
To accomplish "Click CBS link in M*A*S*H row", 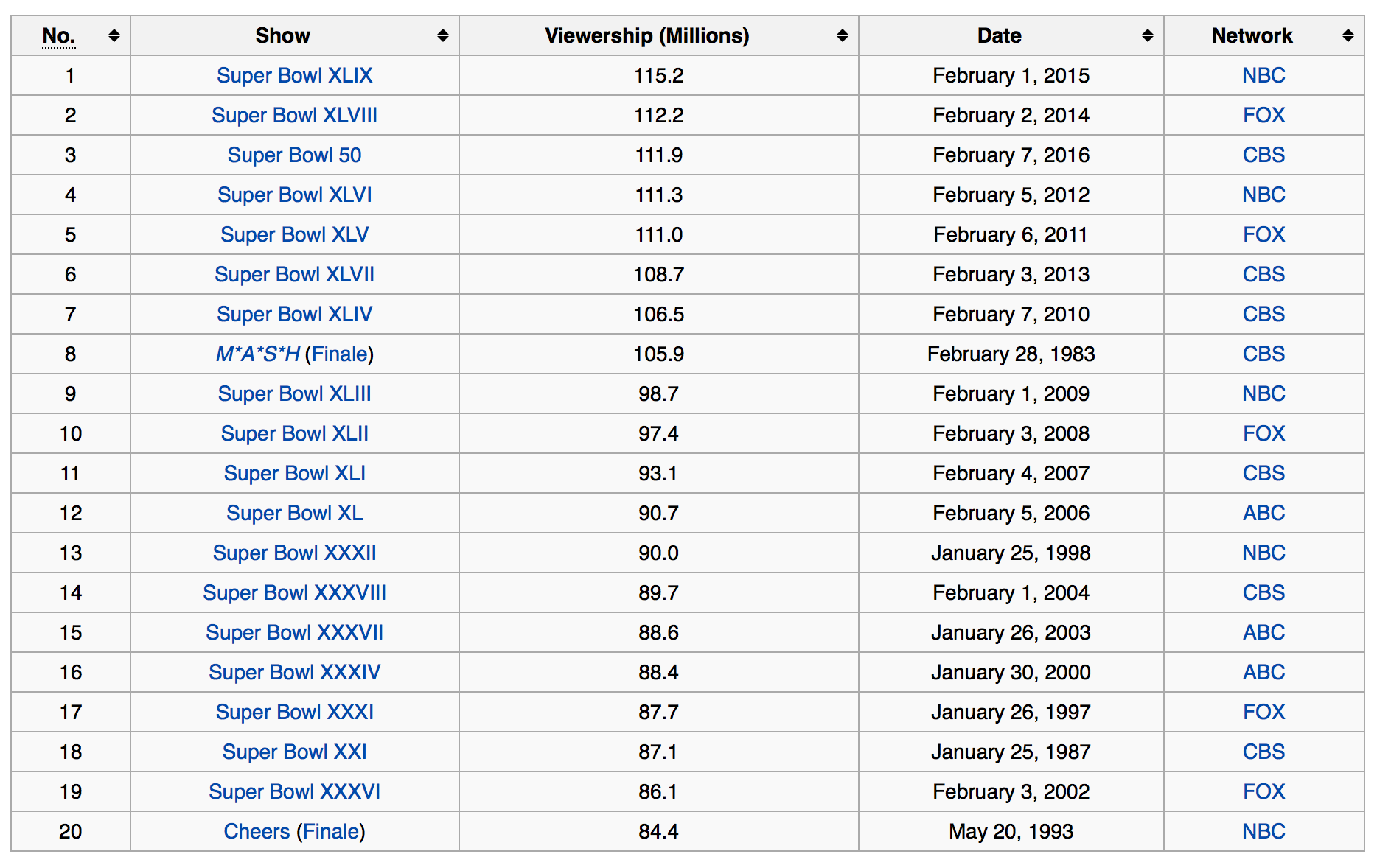I will click(1263, 354).
